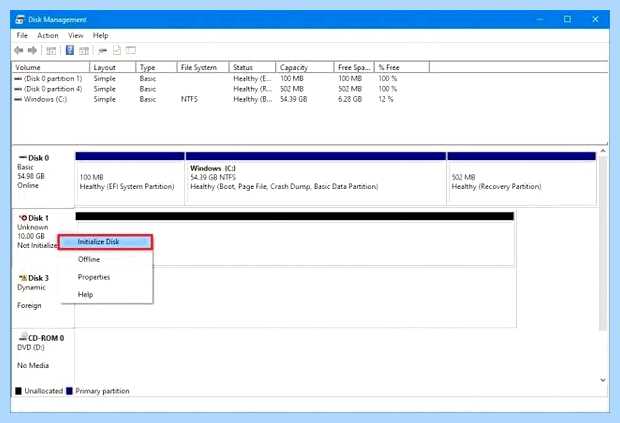
Task: Click the Disk 3 warning icon
Action: [x=23, y=278]
